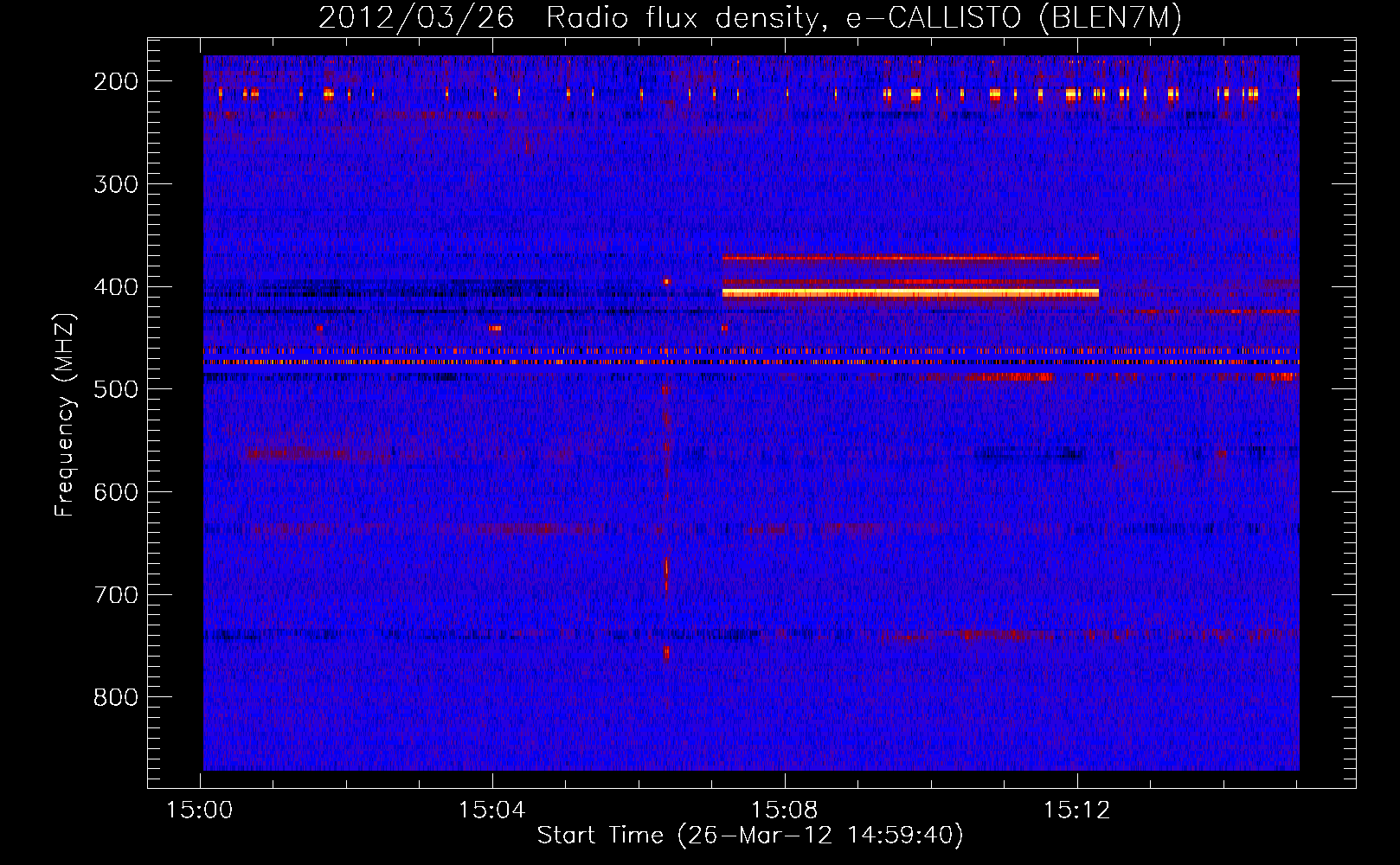Click the "Start Time (26-Mar-12 14:59:40)" axis label
The image size is (1400, 865).
point(750,836)
